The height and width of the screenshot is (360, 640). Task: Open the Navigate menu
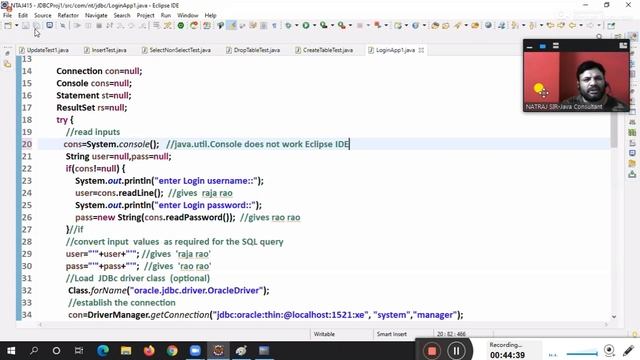pyautogui.click(x=96, y=15)
